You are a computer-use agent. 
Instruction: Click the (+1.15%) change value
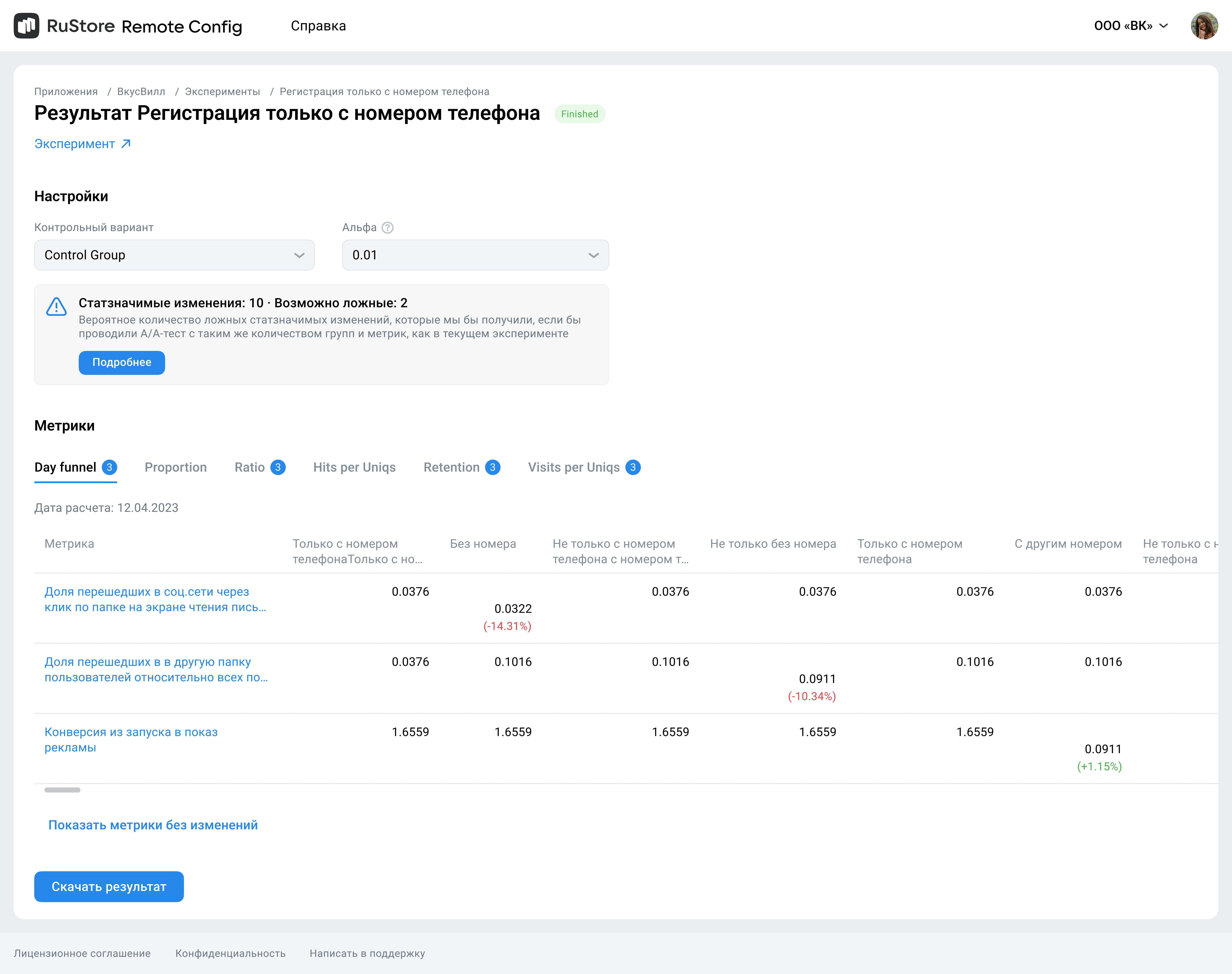1099,766
